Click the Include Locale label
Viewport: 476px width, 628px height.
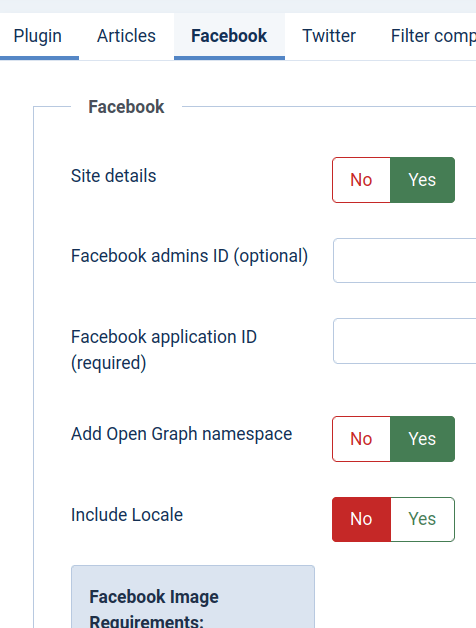127,515
